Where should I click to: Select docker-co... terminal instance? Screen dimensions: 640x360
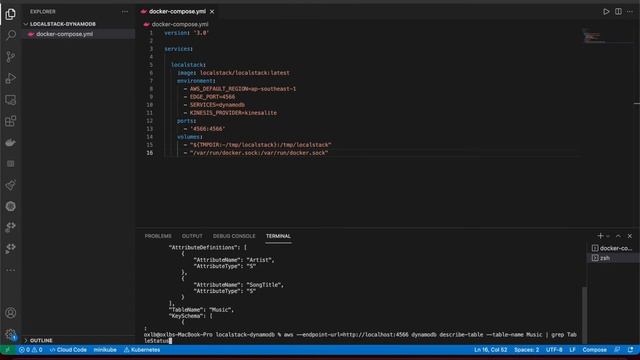(x=612, y=248)
